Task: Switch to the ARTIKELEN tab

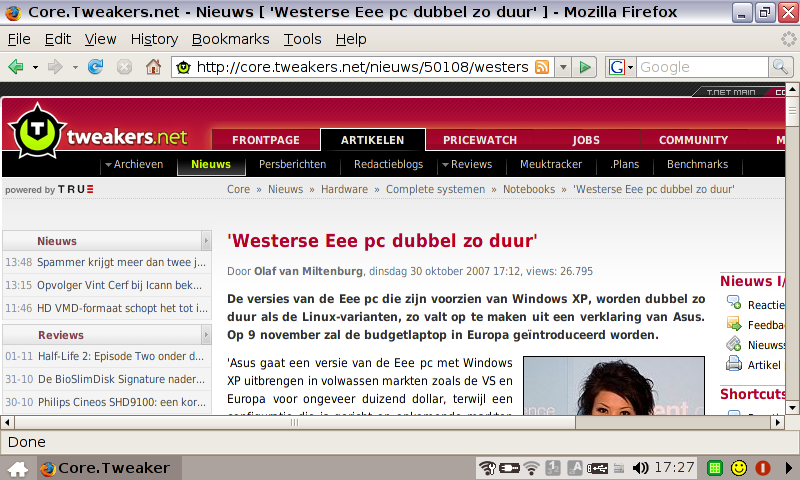Action: click(x=372, y=140)
